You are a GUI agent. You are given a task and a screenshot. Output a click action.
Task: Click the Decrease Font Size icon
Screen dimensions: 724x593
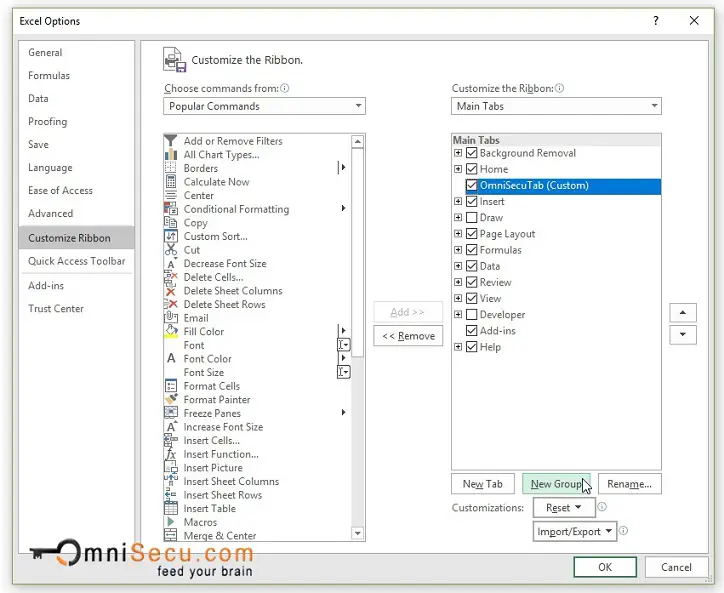(171, 263)
